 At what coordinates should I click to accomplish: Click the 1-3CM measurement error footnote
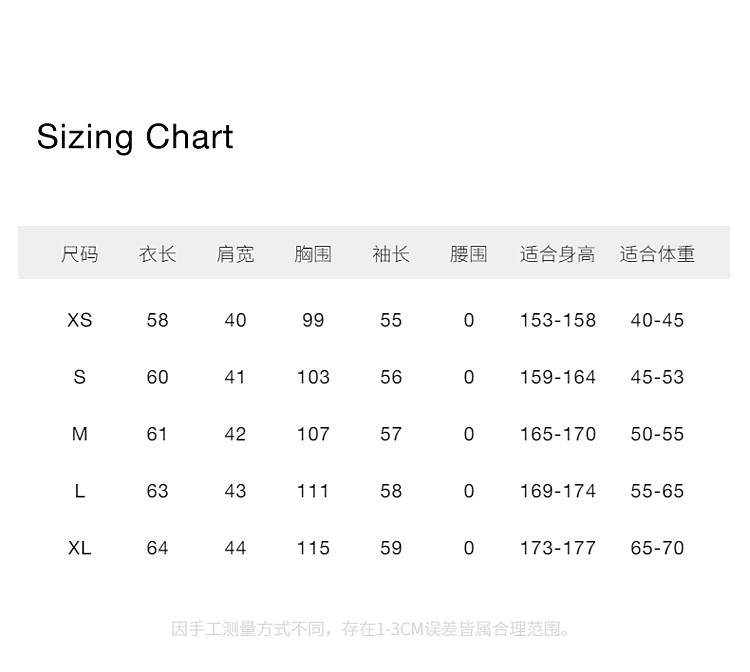tap(372, 629)
